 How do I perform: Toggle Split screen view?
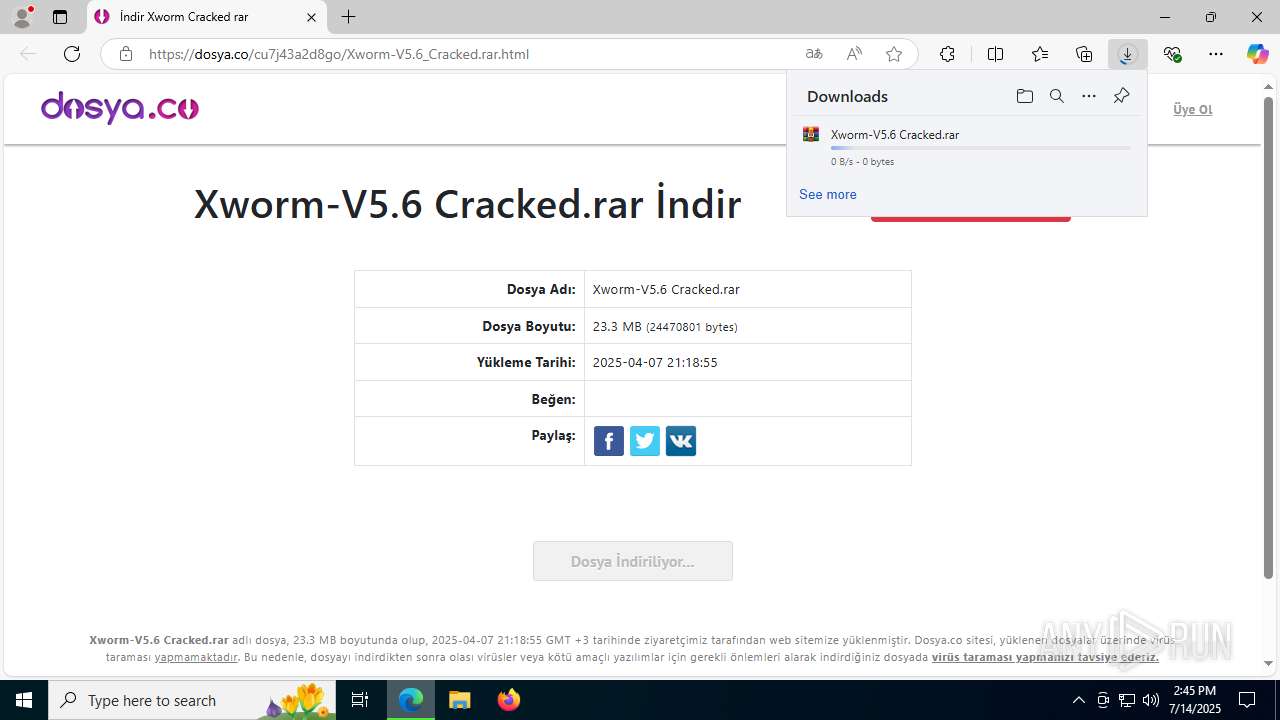tap(995, 54)
